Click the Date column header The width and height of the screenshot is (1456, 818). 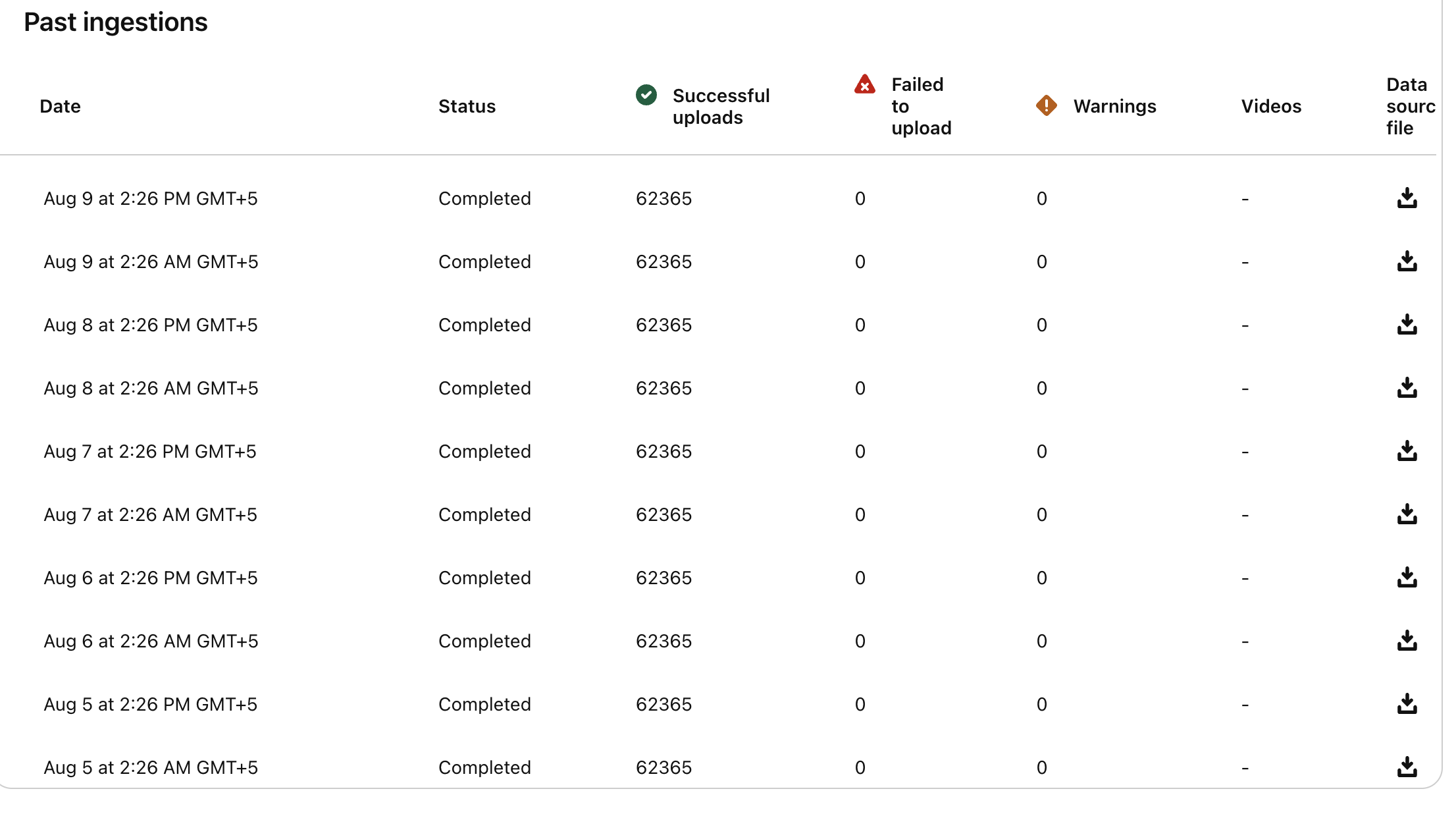coord(60,106)
